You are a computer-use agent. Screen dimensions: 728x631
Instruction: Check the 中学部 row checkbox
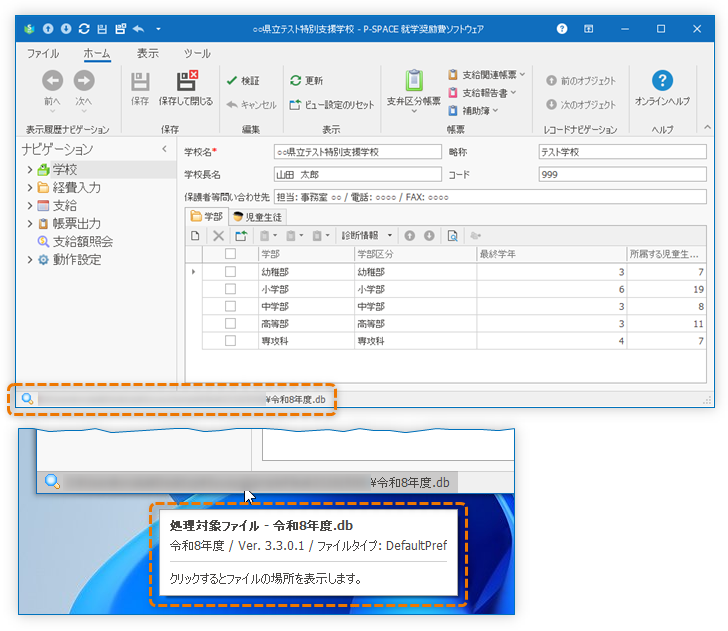pyautogui.click(x=230, y=306)
